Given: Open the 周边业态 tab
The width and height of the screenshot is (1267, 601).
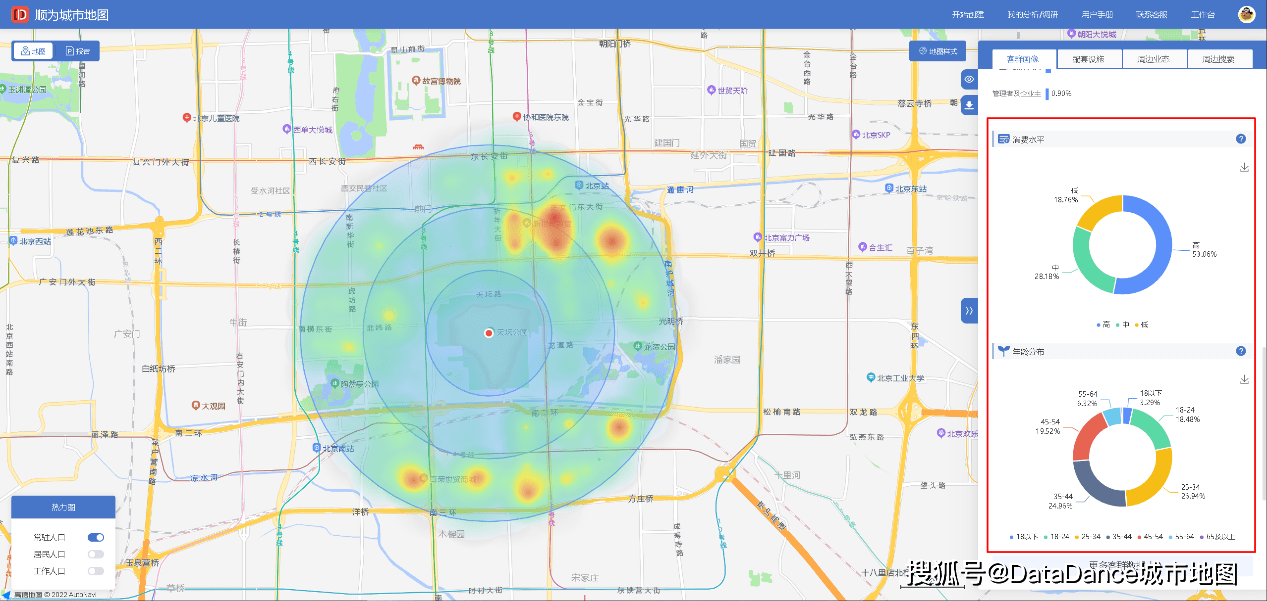Looking at the screenshot, I should (1154, 59).
